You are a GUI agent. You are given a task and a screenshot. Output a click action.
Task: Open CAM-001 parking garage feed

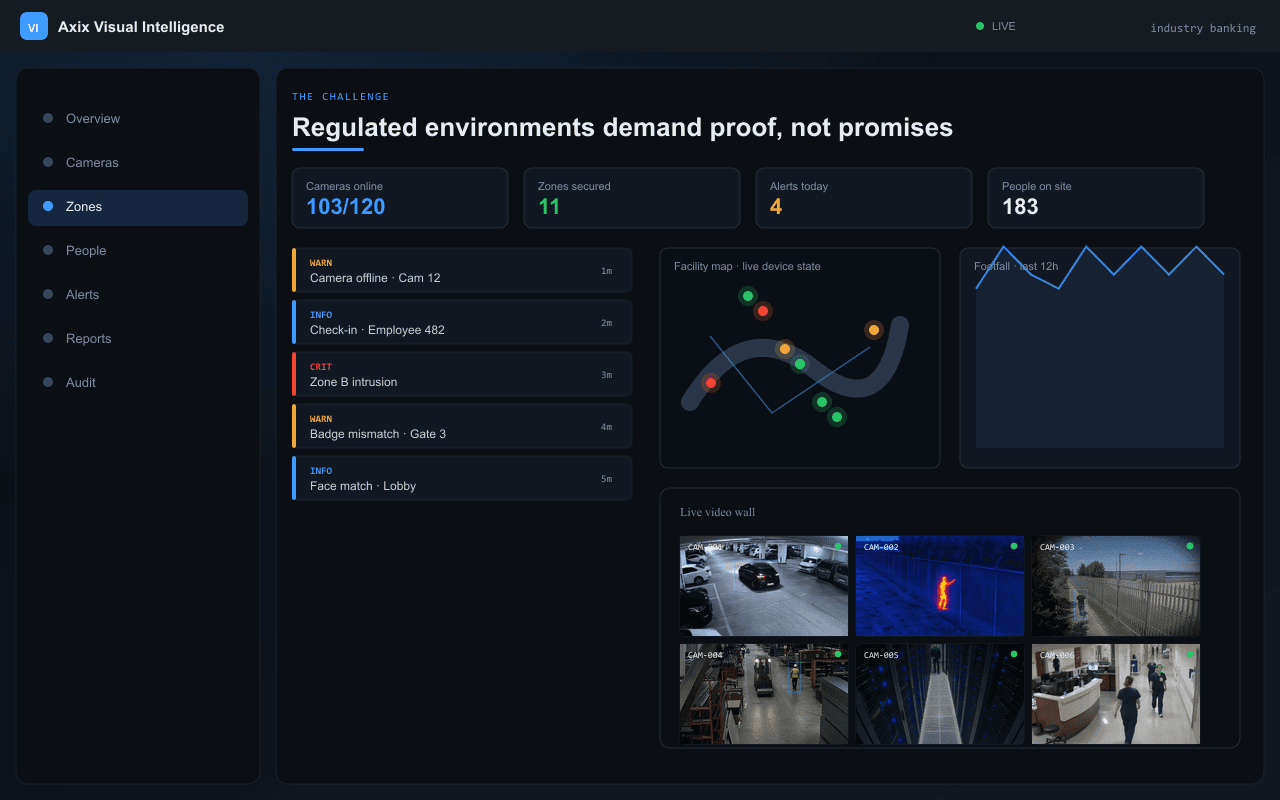[764, 586]
